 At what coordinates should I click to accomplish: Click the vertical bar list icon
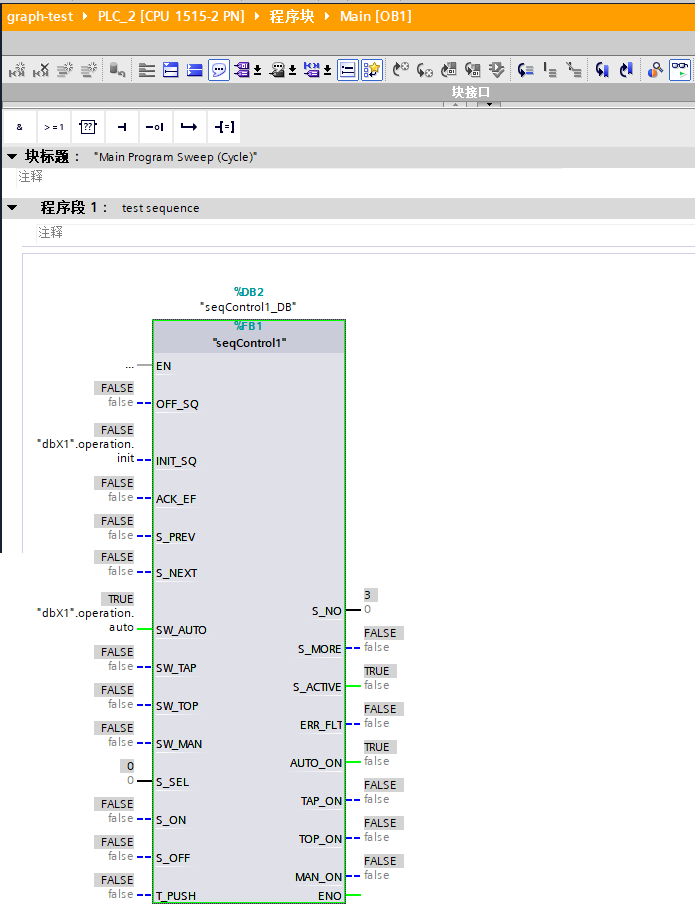[550, 70]
